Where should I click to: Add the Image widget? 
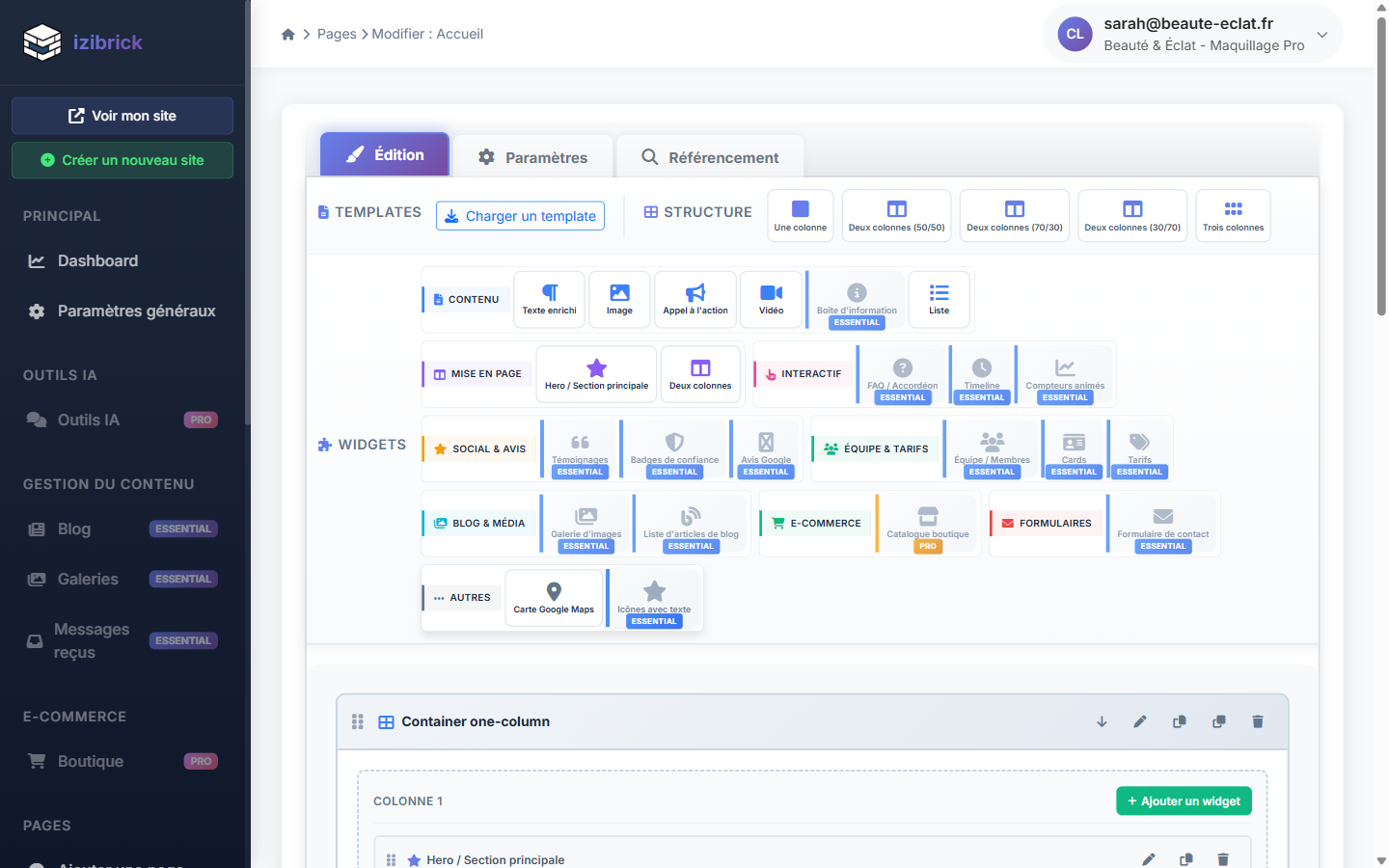click(x=619, y=299)
